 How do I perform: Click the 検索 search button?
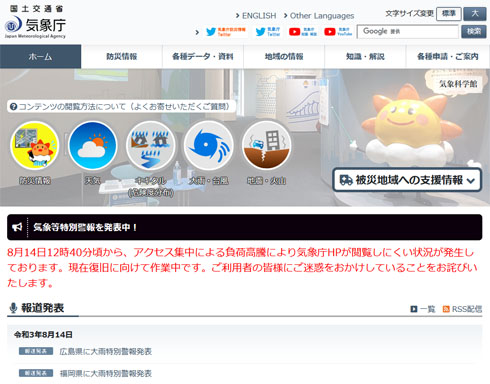tap(474, 32)
